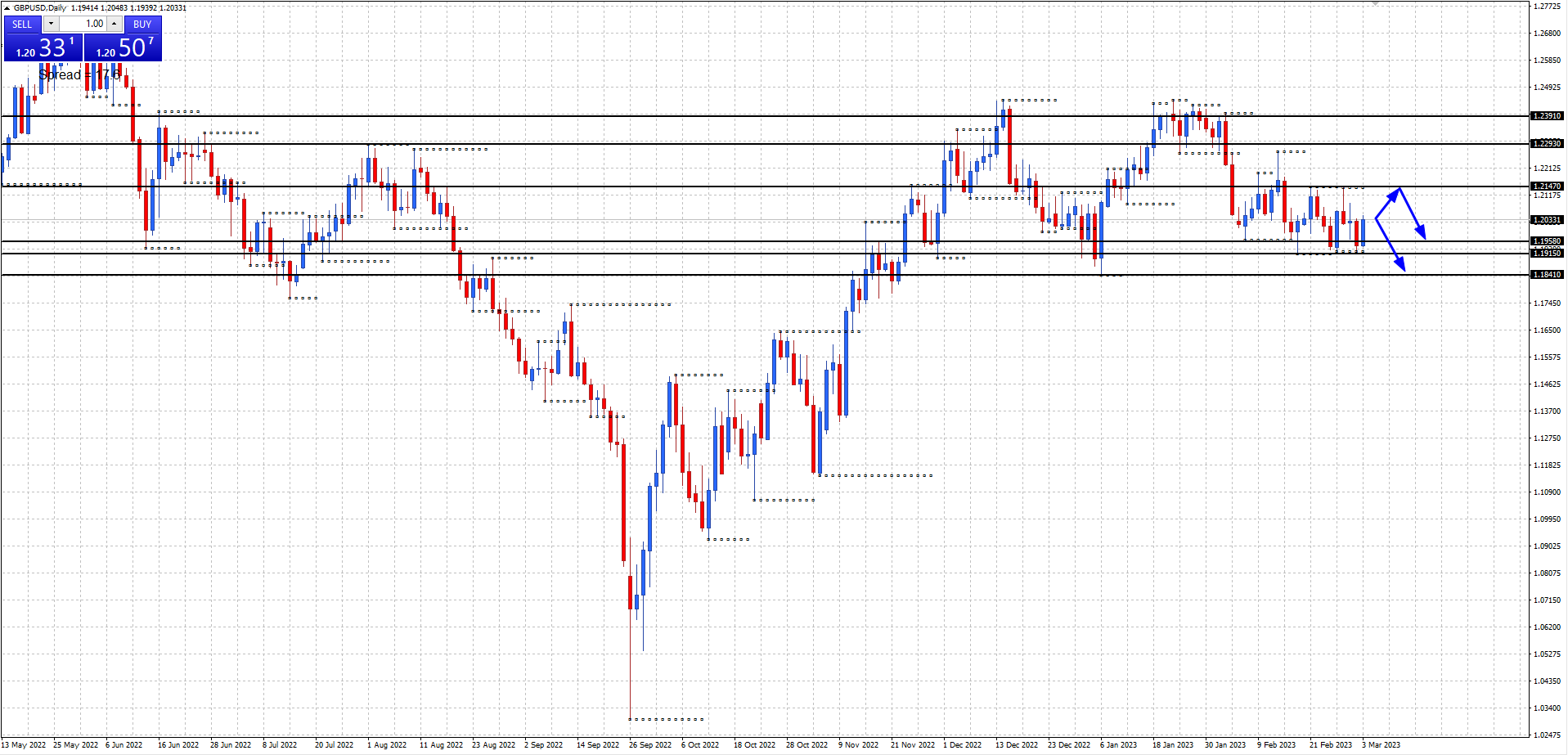Screen dimensions: 1568x755
Task: Select the Spread = 17.6 text label
Action: [x=79, y=75]
